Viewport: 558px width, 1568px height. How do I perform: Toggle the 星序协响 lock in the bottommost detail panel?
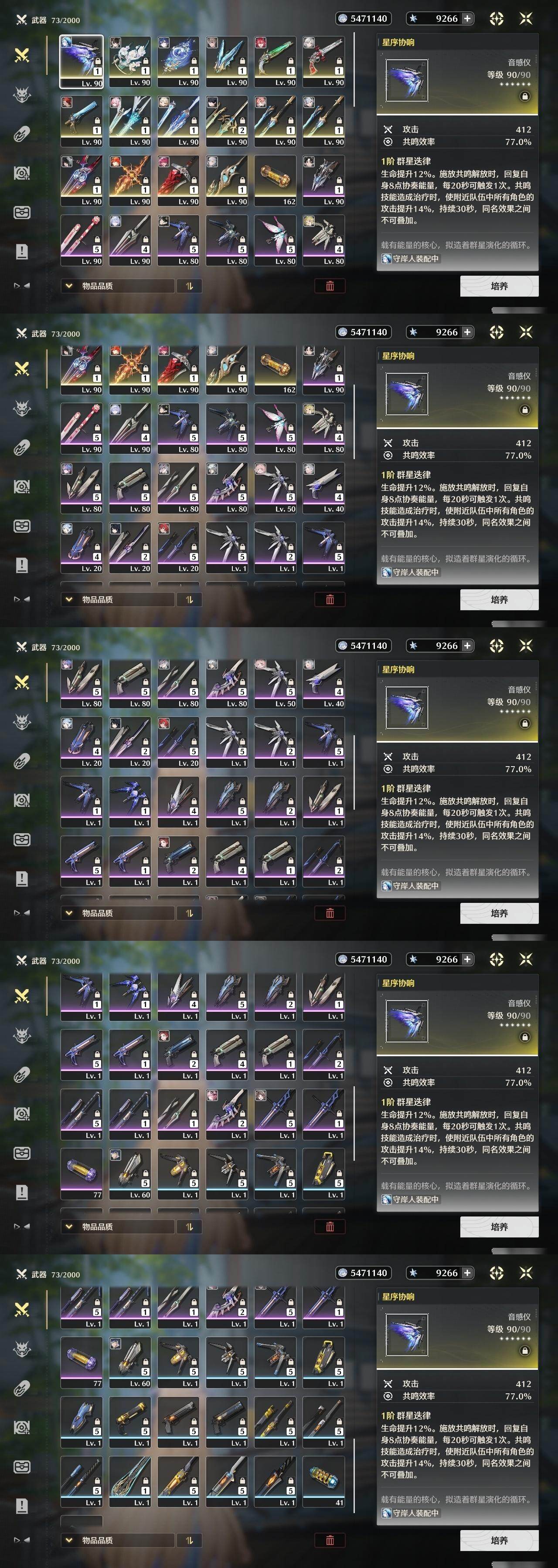(x=524, y=1351)
